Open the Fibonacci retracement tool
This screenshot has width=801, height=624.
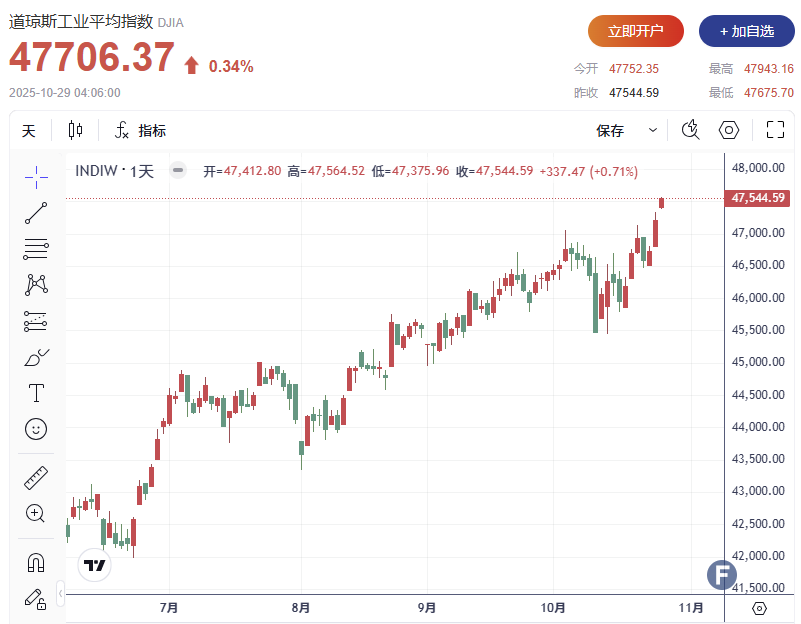[36, 249]
